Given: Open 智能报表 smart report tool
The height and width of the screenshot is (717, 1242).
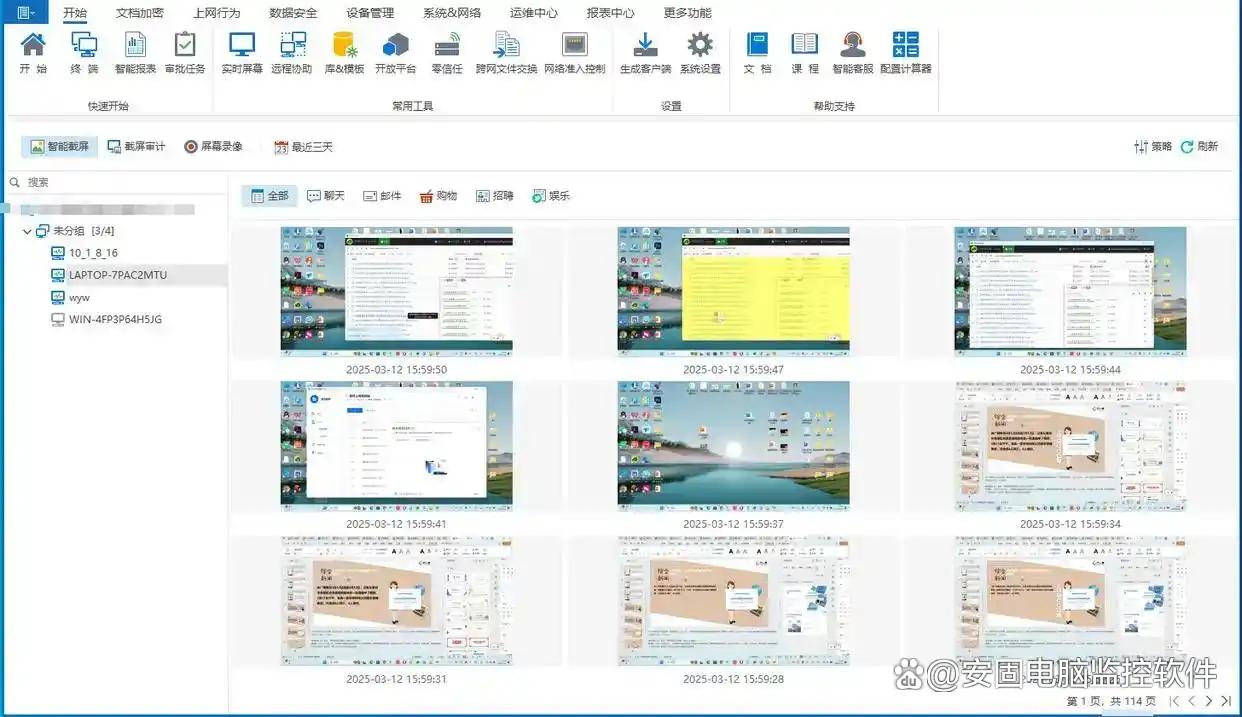Looking at the screenshot, I should 135,53.
